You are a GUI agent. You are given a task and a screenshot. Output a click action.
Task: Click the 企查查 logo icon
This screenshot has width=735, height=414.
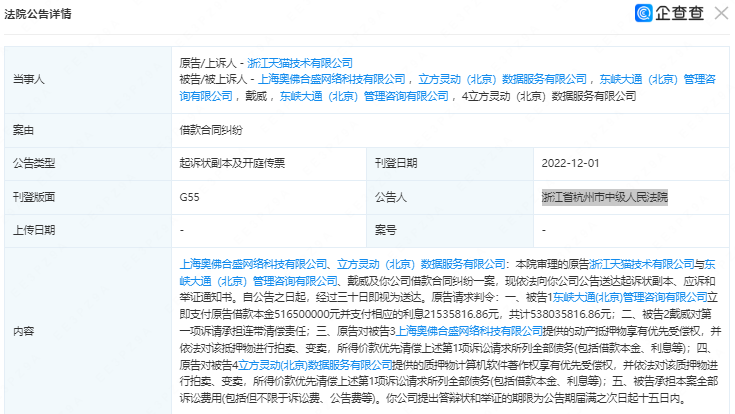click(644, 13)
